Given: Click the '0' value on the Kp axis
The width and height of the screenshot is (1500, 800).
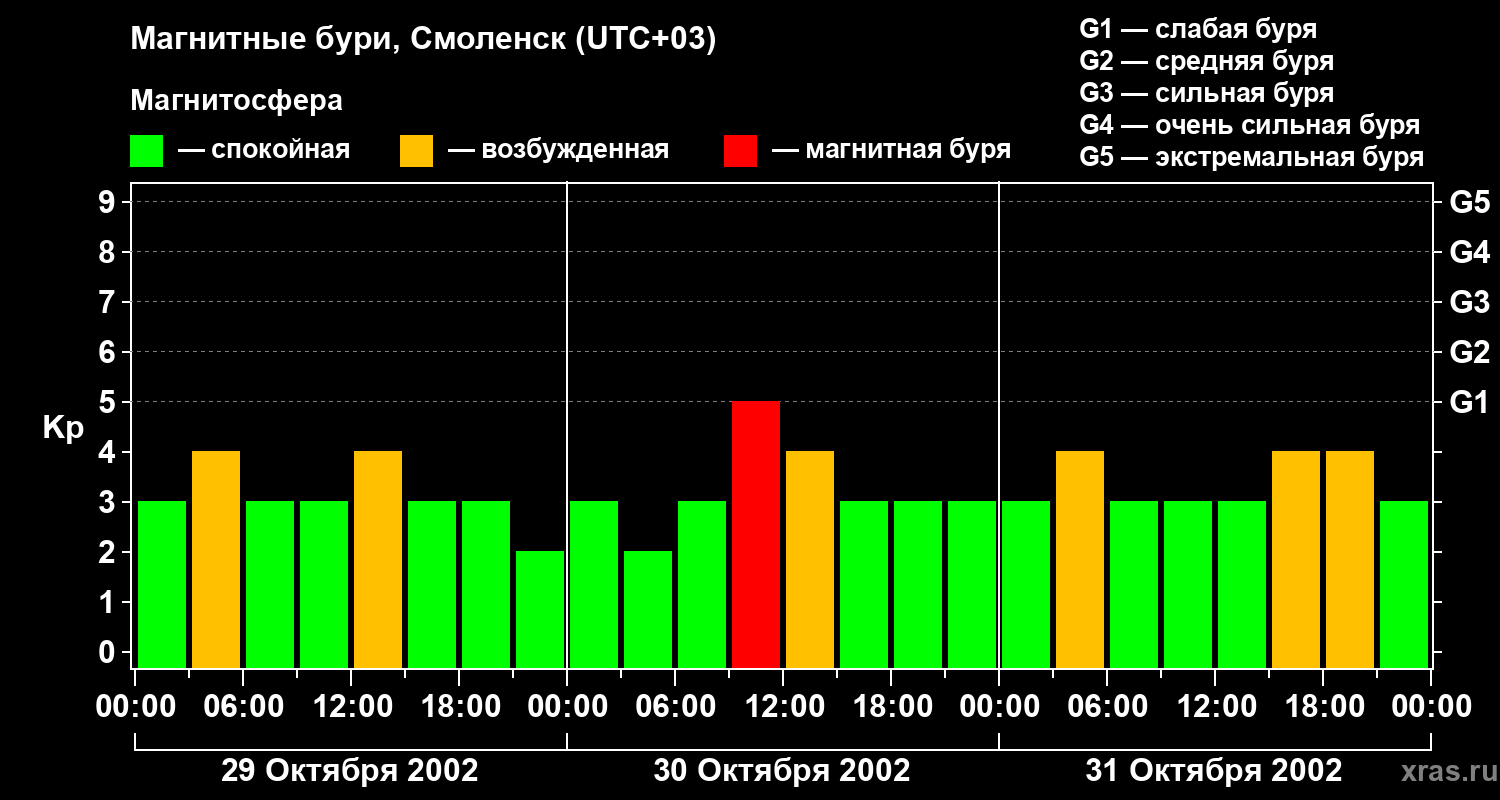Looking at the screenshot, I should click(x=109, y=652).
